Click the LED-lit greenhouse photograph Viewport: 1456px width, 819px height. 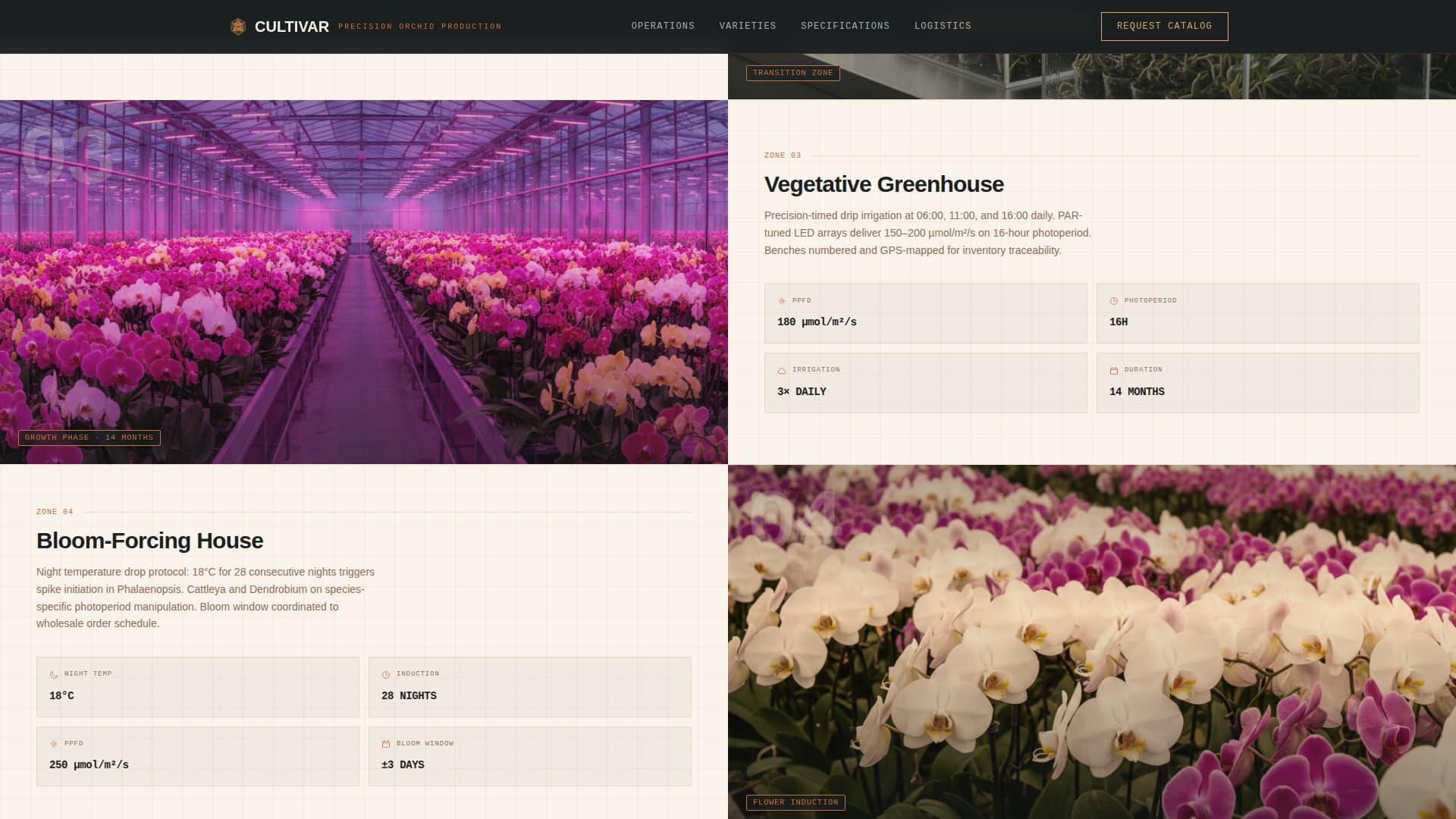click(364, 281)
